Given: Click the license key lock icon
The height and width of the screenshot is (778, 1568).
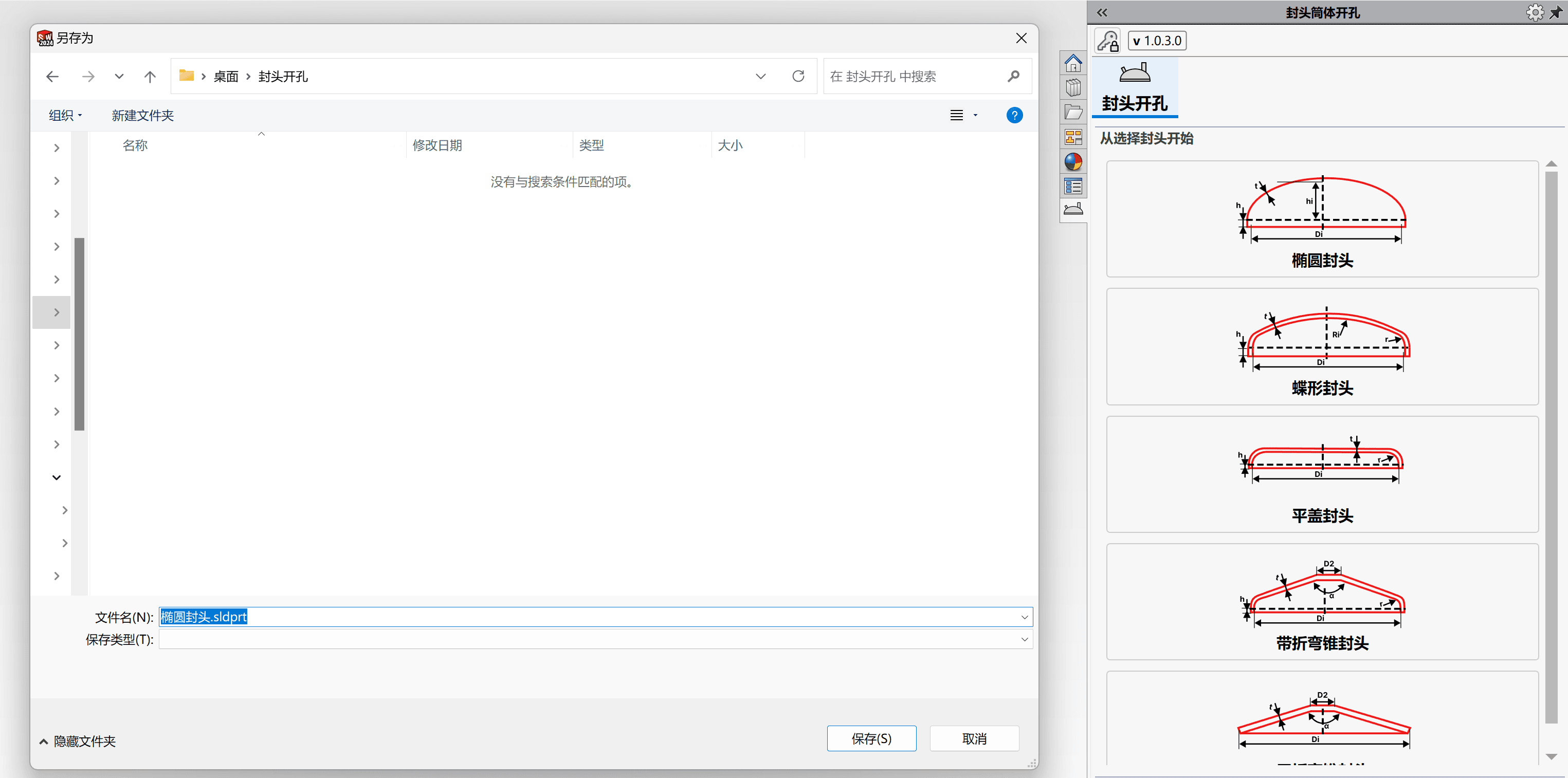Looking at the screenshot, I should tap(1107, 41).
